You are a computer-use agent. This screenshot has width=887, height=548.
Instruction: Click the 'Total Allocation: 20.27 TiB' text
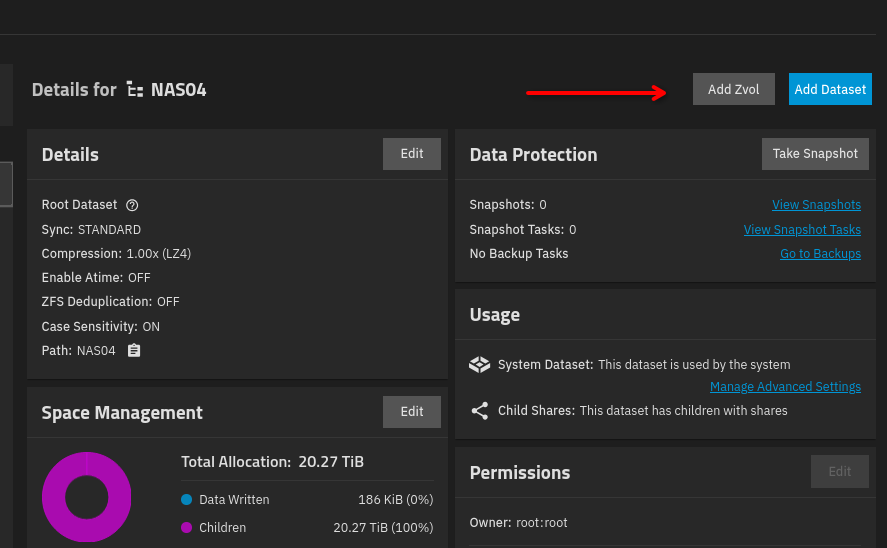point(272,462)
